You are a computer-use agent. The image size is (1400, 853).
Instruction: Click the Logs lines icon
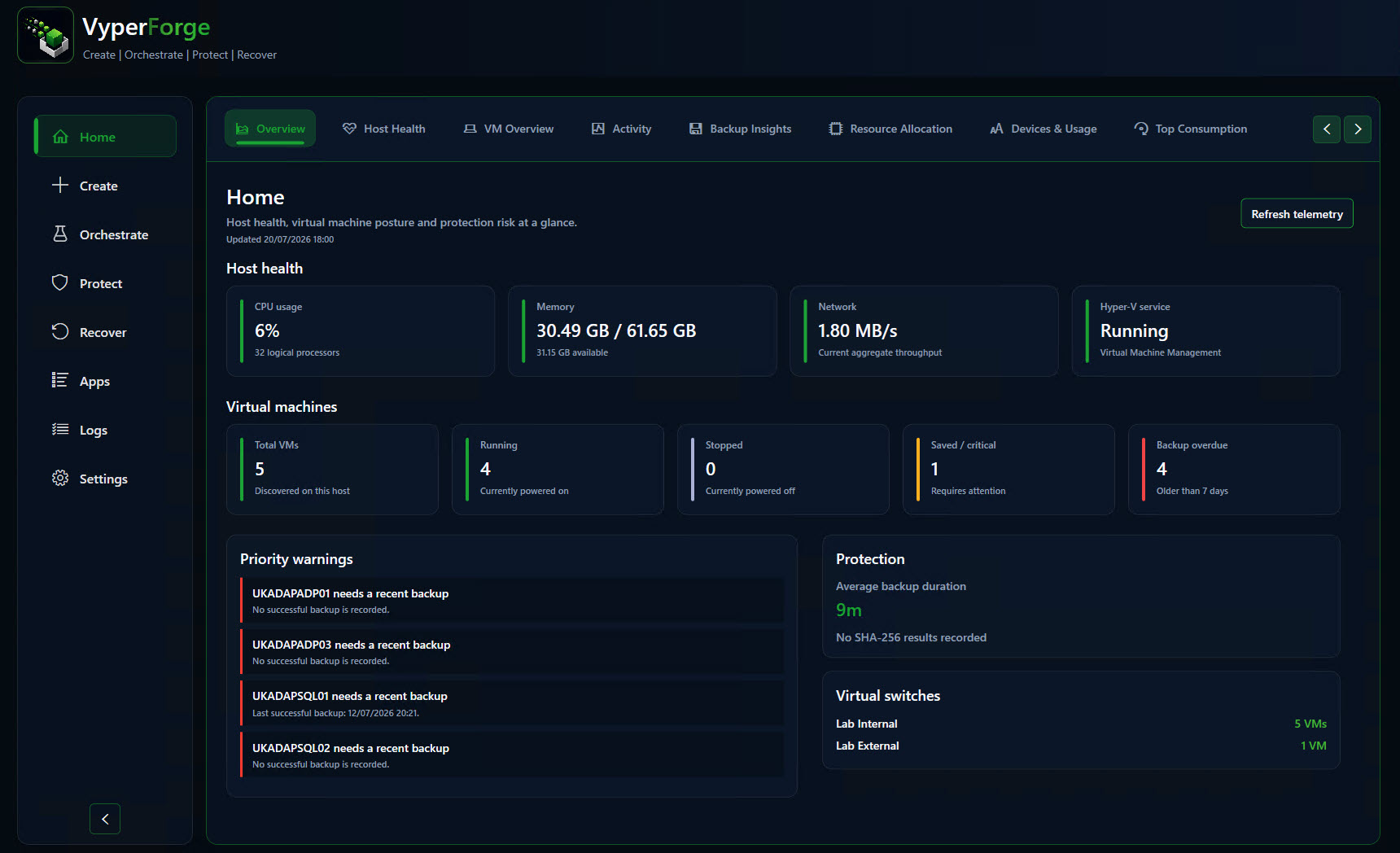pyautogui.click(x=60, y=429)
